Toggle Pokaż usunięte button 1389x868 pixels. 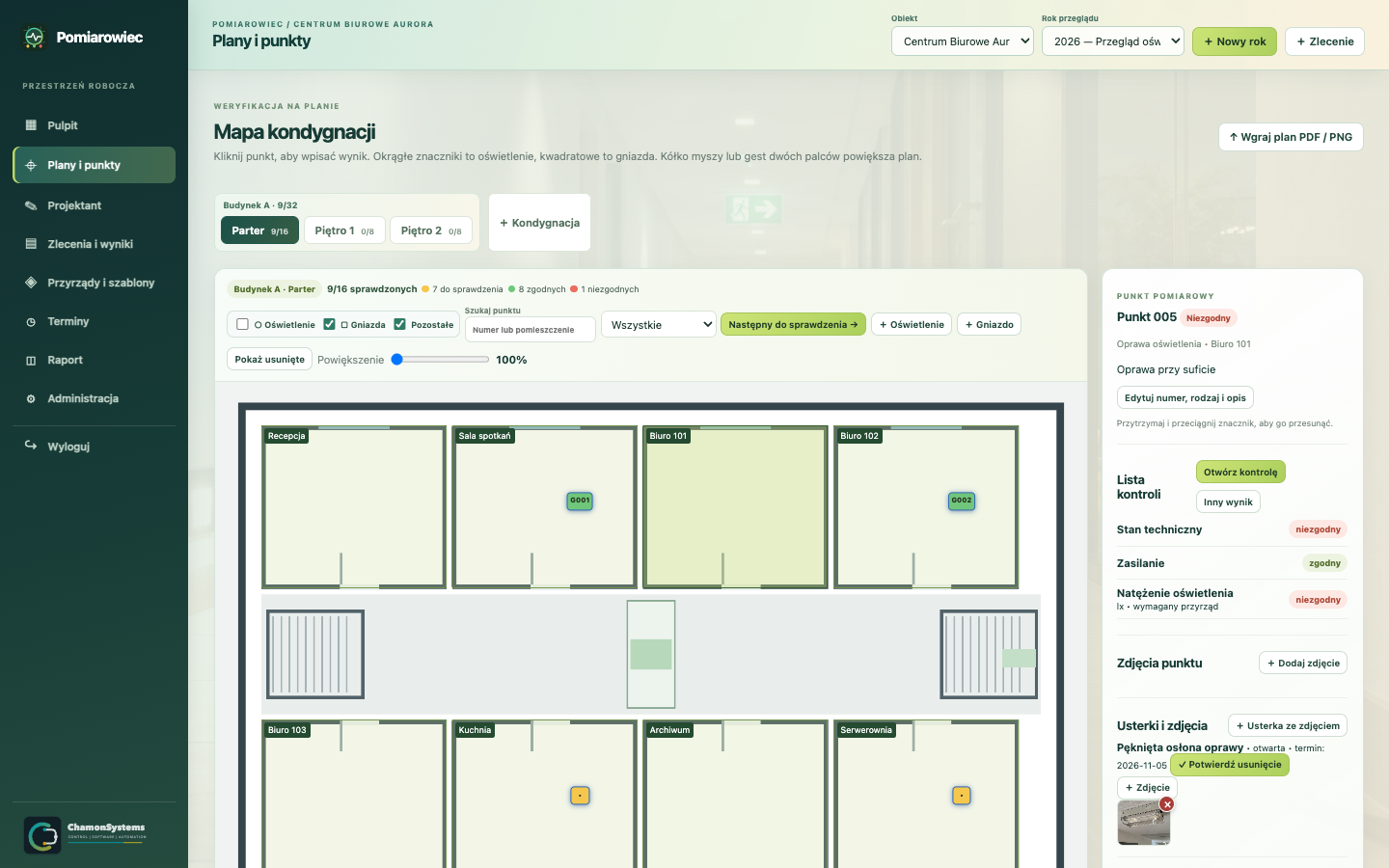[x=270, y=359]
